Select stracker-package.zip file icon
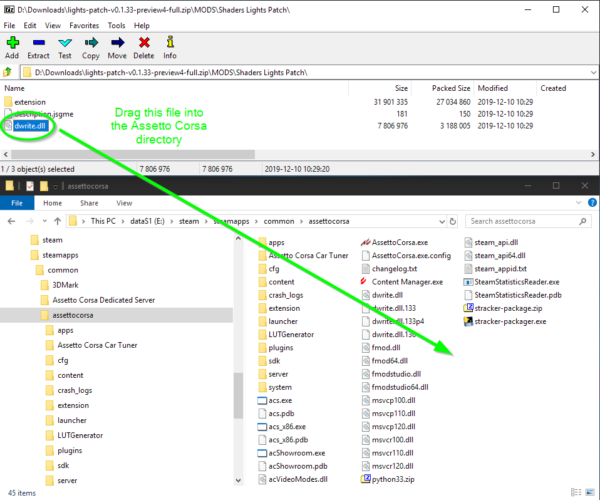Image resolution: width=600 pixels, height=500 pixels. [x=468, y=308]
